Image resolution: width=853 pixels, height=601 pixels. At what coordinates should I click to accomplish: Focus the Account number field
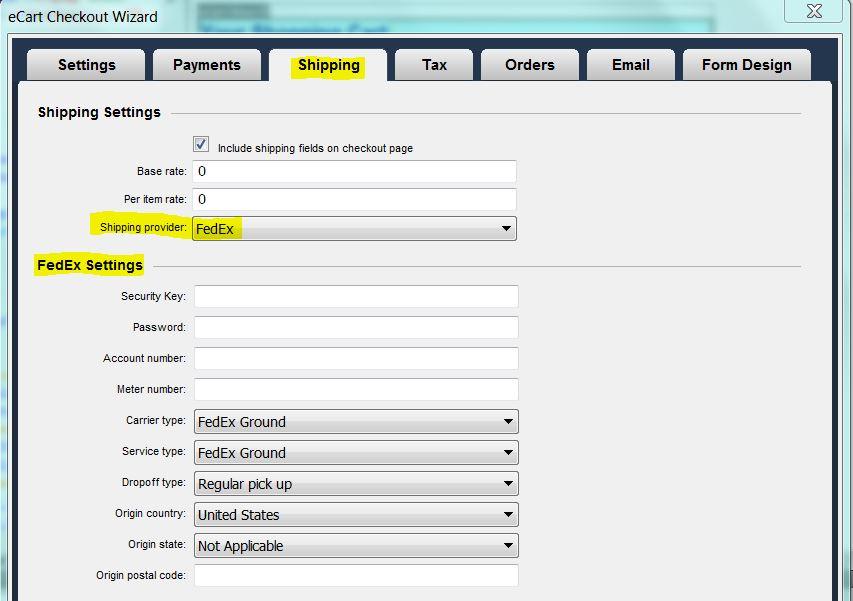356,358
